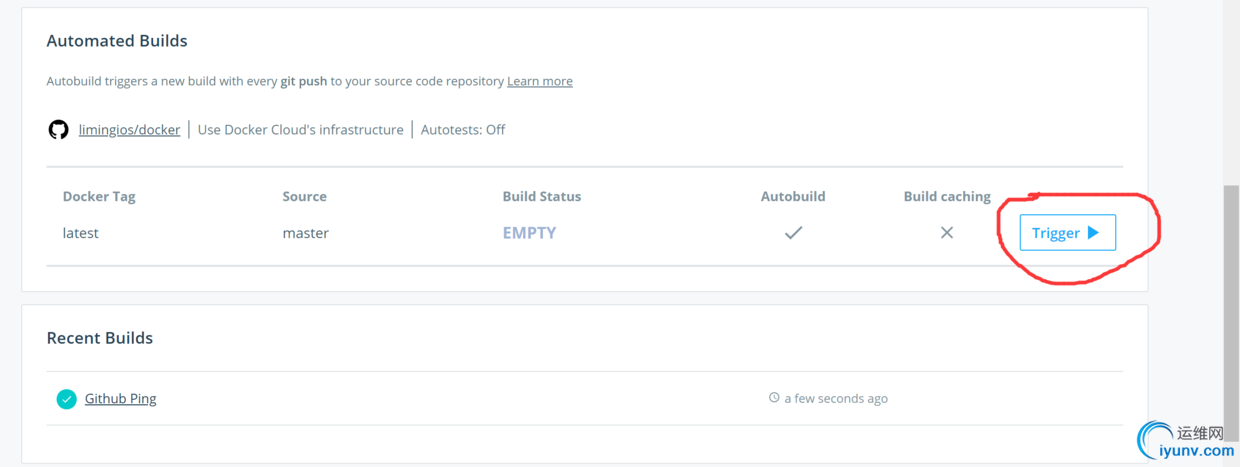Open the limingios/docker repository link

tap(130, 130)
